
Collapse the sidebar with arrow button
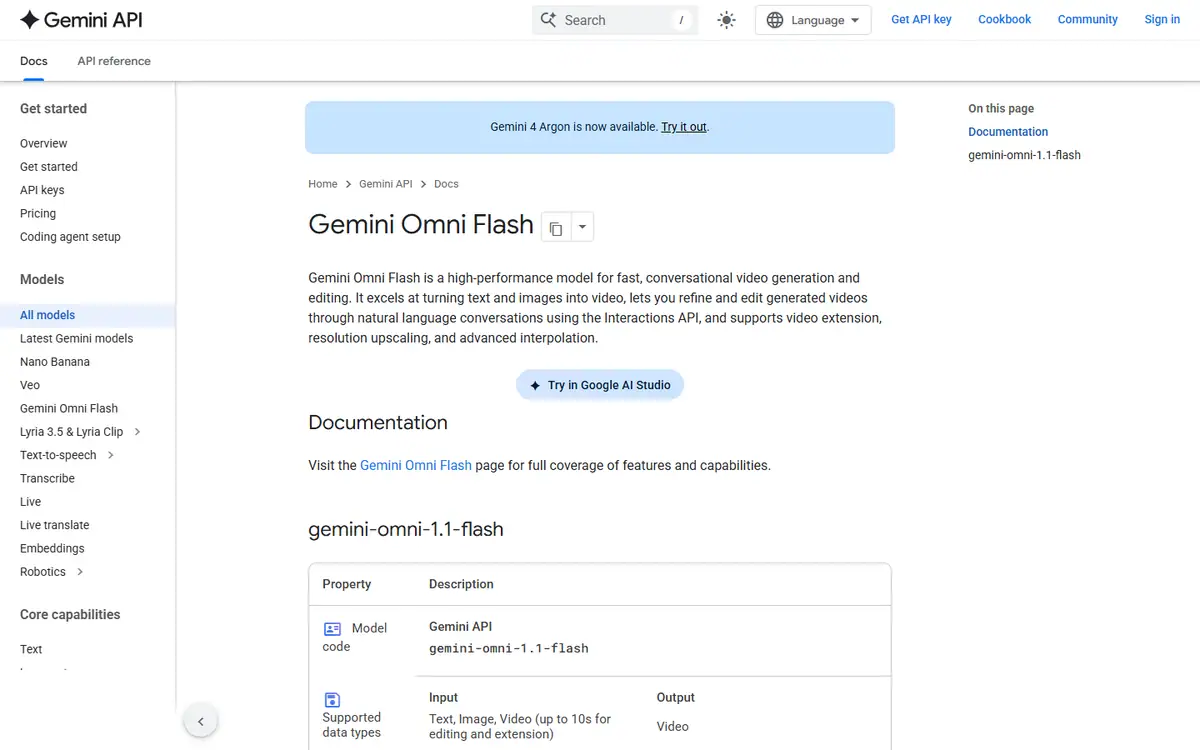pyautogui.click(x=200, y=721)
